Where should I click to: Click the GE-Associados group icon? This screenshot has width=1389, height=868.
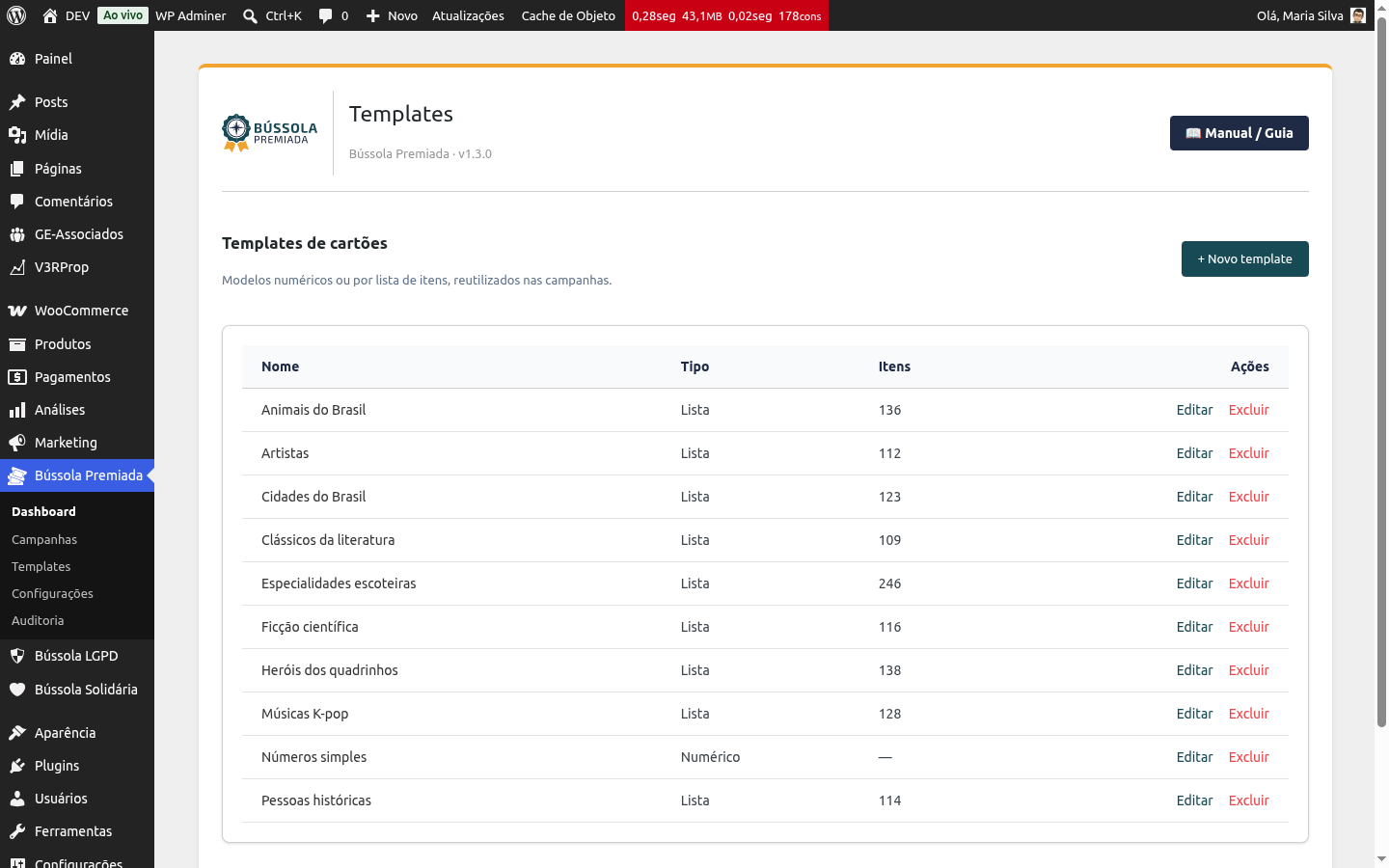[x=17, y=234]
